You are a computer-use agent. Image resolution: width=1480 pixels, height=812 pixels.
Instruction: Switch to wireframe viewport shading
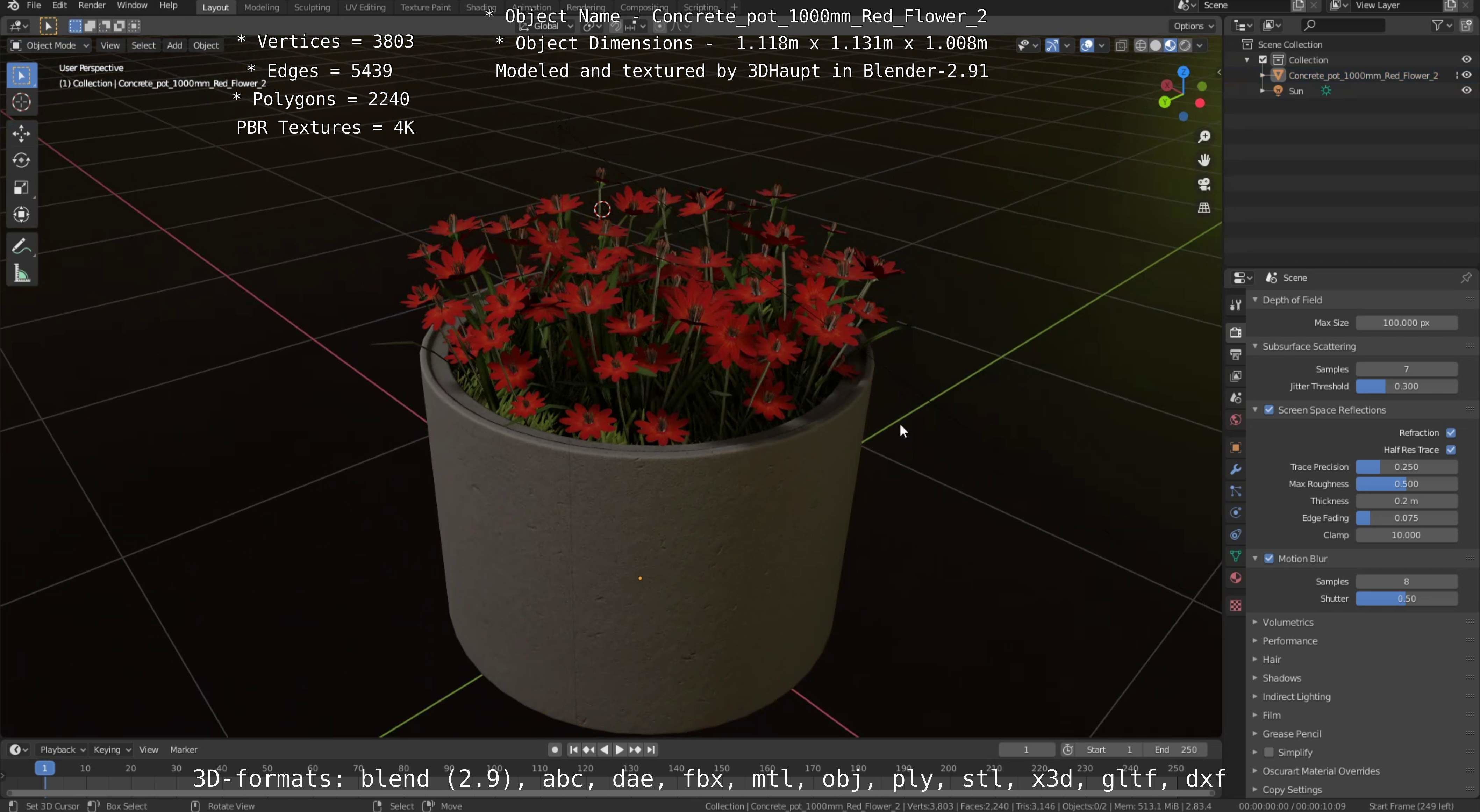[x=1141, y=45]
